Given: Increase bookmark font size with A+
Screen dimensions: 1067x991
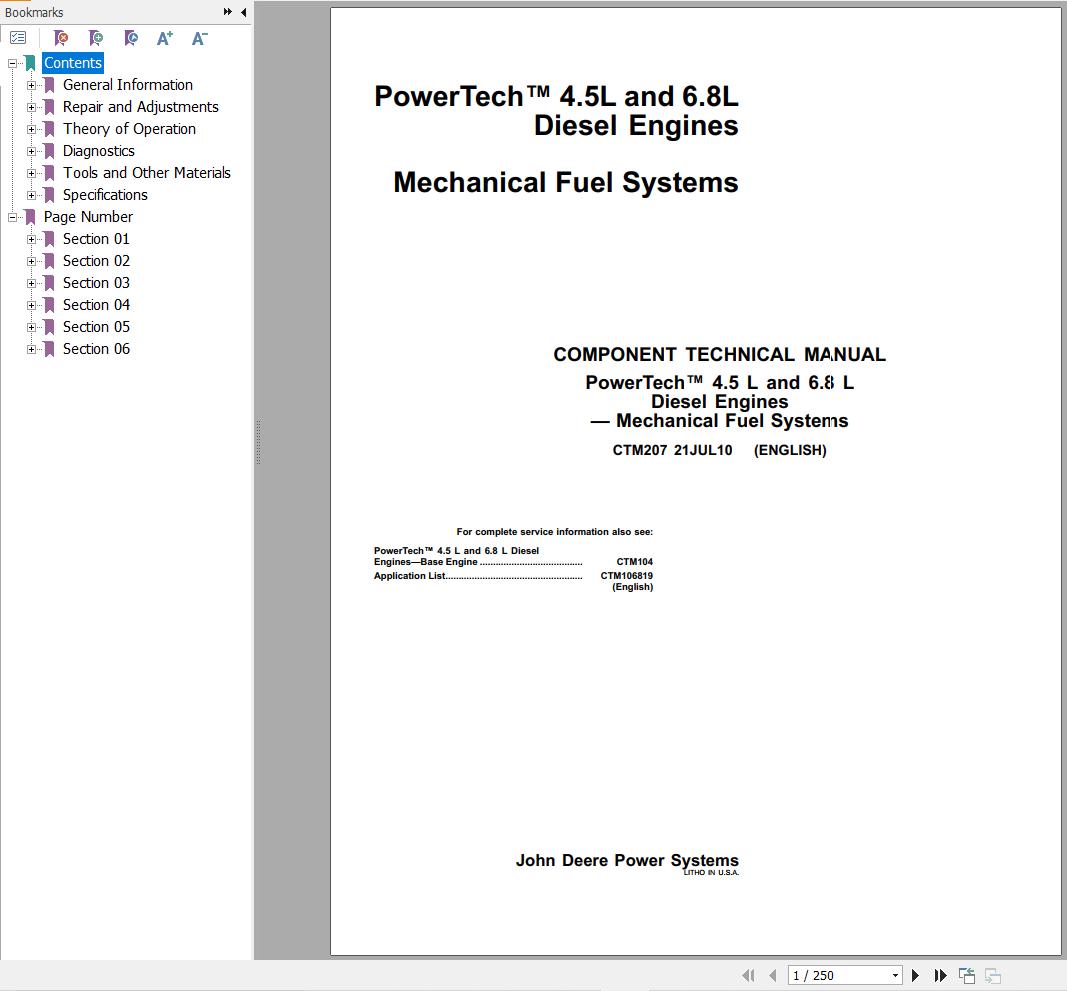Looking at the screenshot, I should (165, 38).
